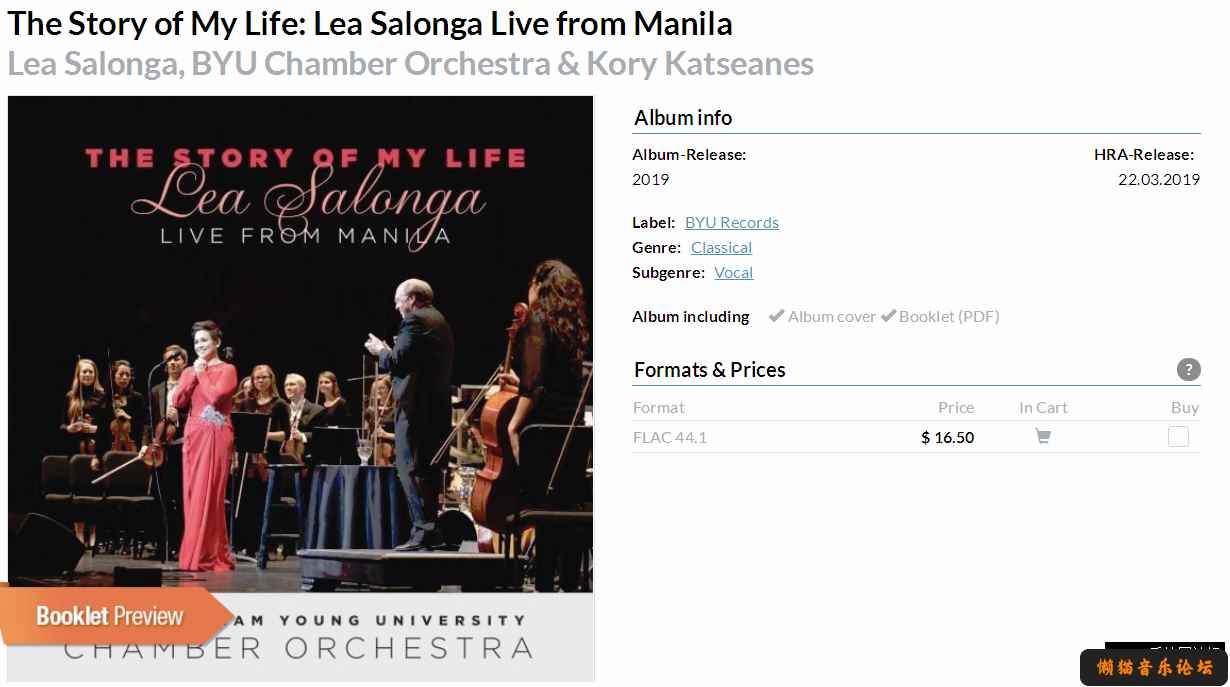1230x687 pixels.
Task: Click the Booklet (PDF) checkmark icon
Action: coord(888,316)
